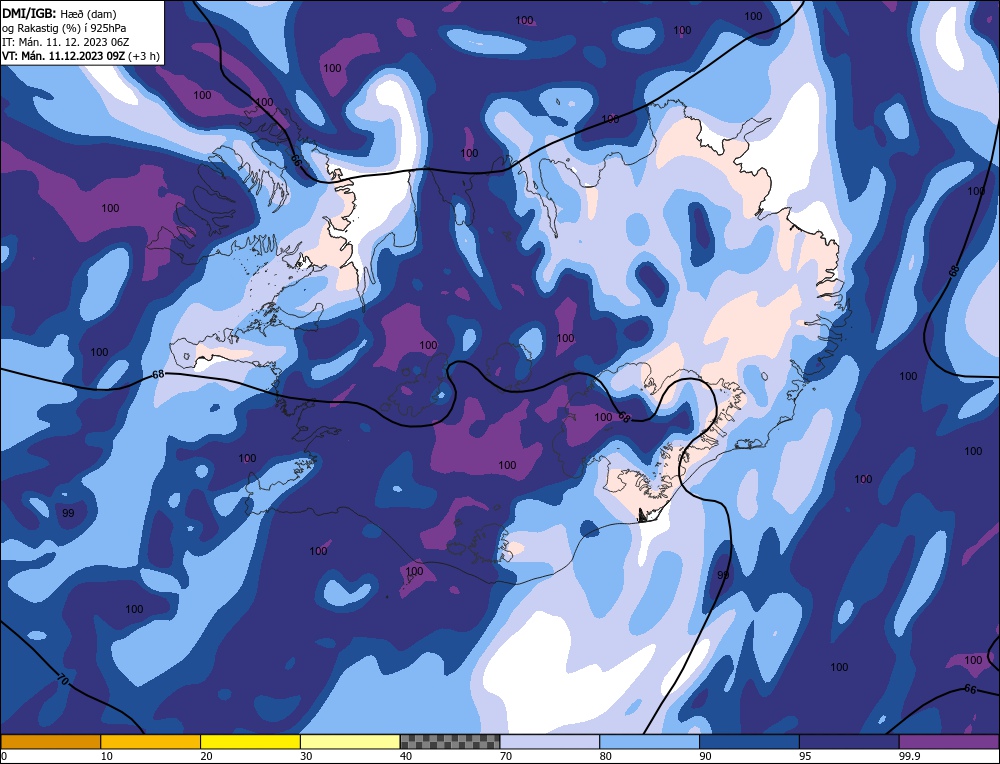Click the '40' legend scale value
The image size is (1000, 764).
click(x=406, y=756)
